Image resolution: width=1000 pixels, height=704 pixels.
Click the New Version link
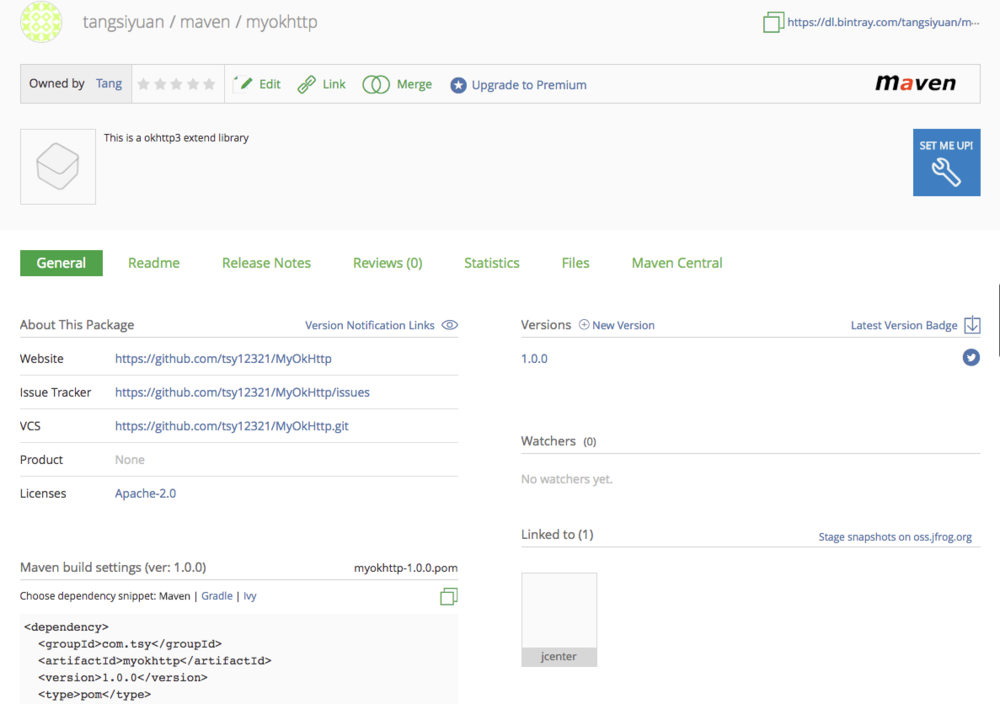(623, 325)
